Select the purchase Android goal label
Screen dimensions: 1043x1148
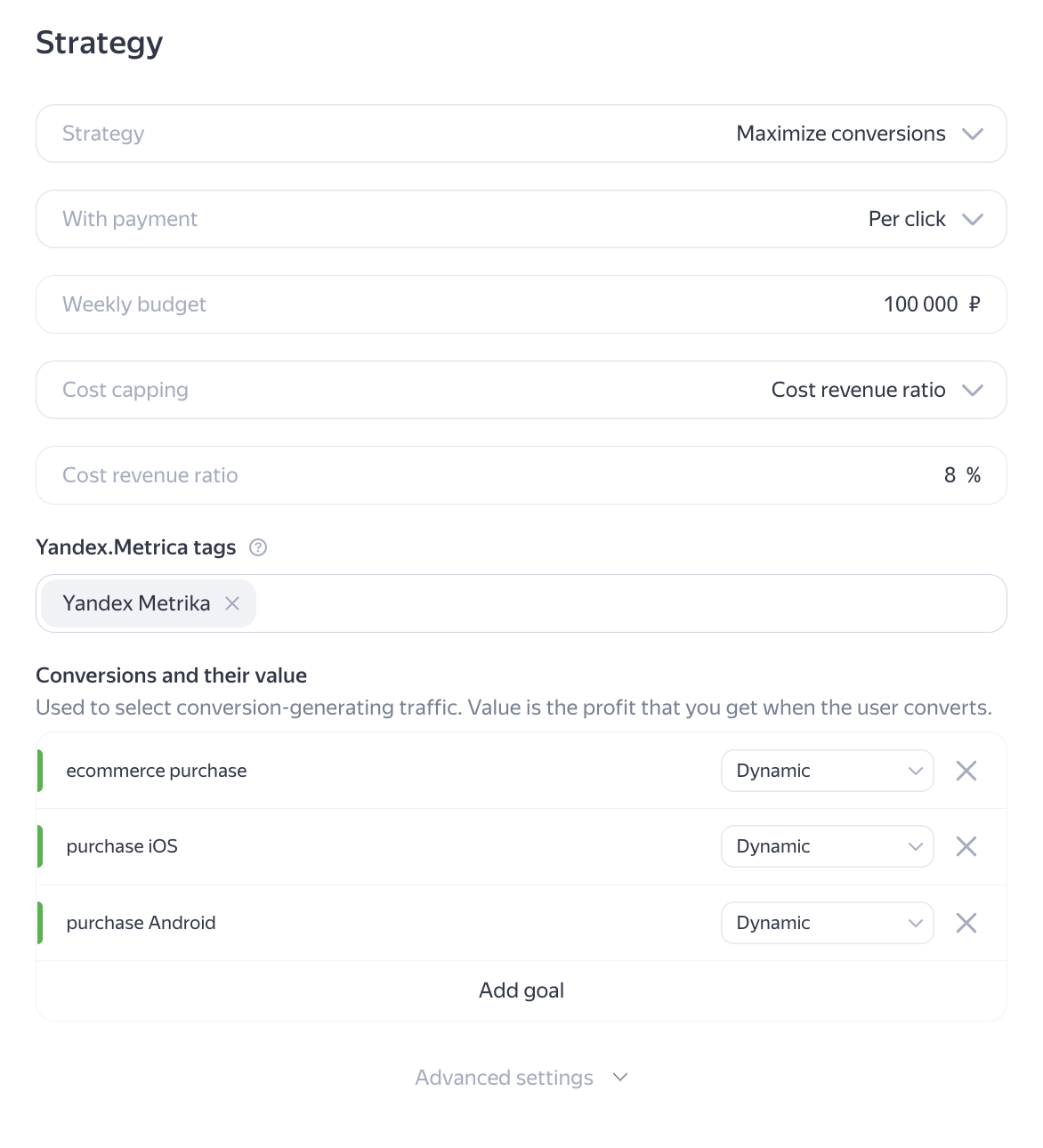141,923
